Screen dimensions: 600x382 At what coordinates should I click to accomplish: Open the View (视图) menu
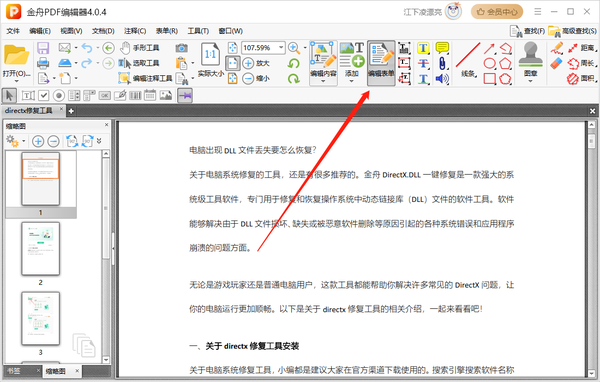[x=71, y=31]
